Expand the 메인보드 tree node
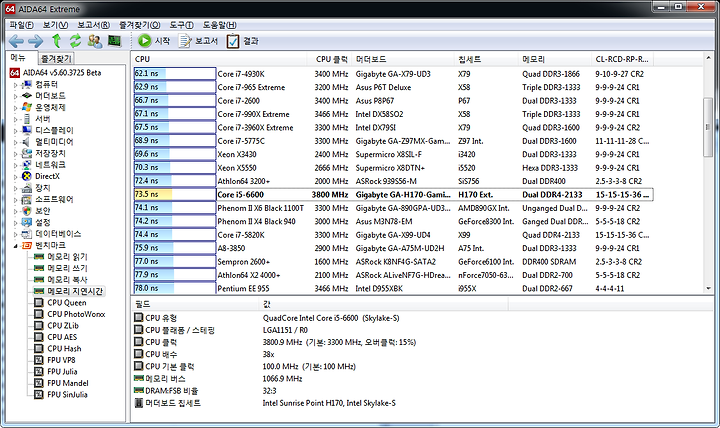 pyautogui.click(x=15, y=96)
